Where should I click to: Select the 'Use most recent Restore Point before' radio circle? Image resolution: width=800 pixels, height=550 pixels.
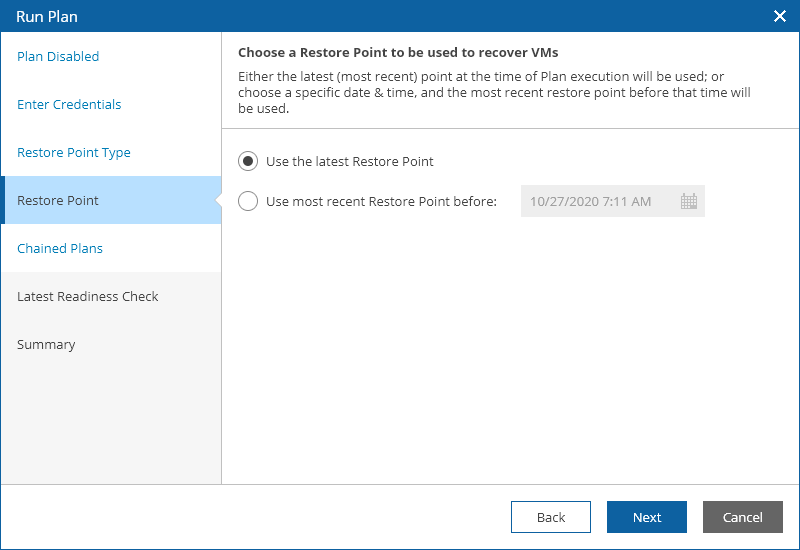(248, 201)
